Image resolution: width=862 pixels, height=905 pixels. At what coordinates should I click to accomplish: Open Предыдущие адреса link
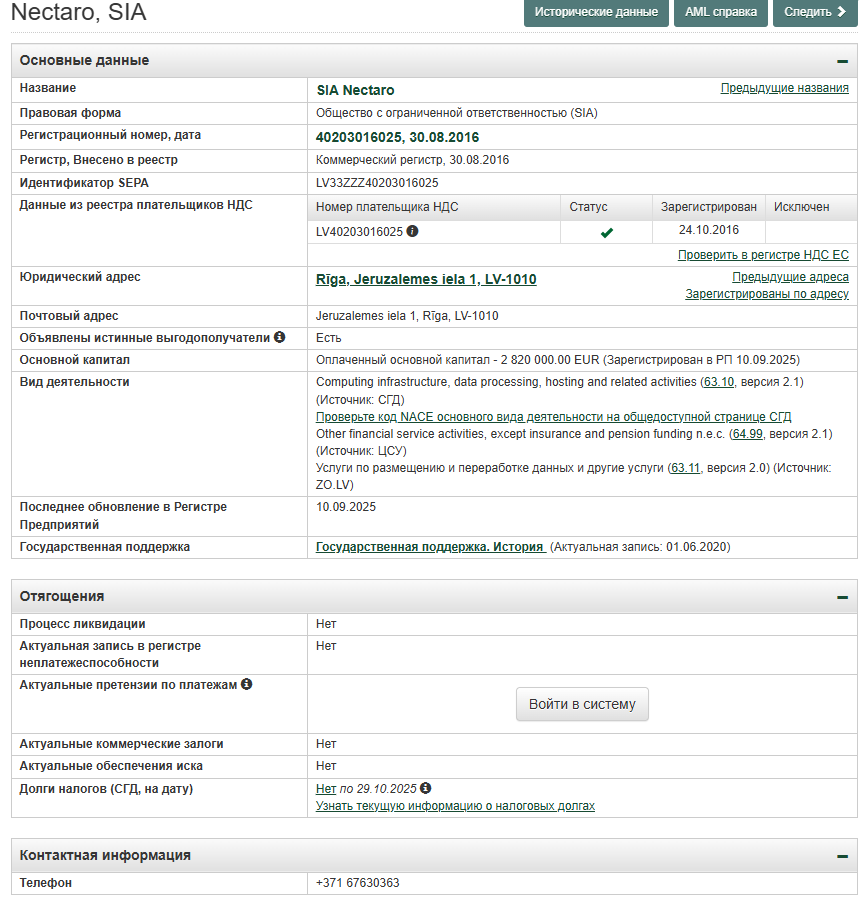pos(790,277)
